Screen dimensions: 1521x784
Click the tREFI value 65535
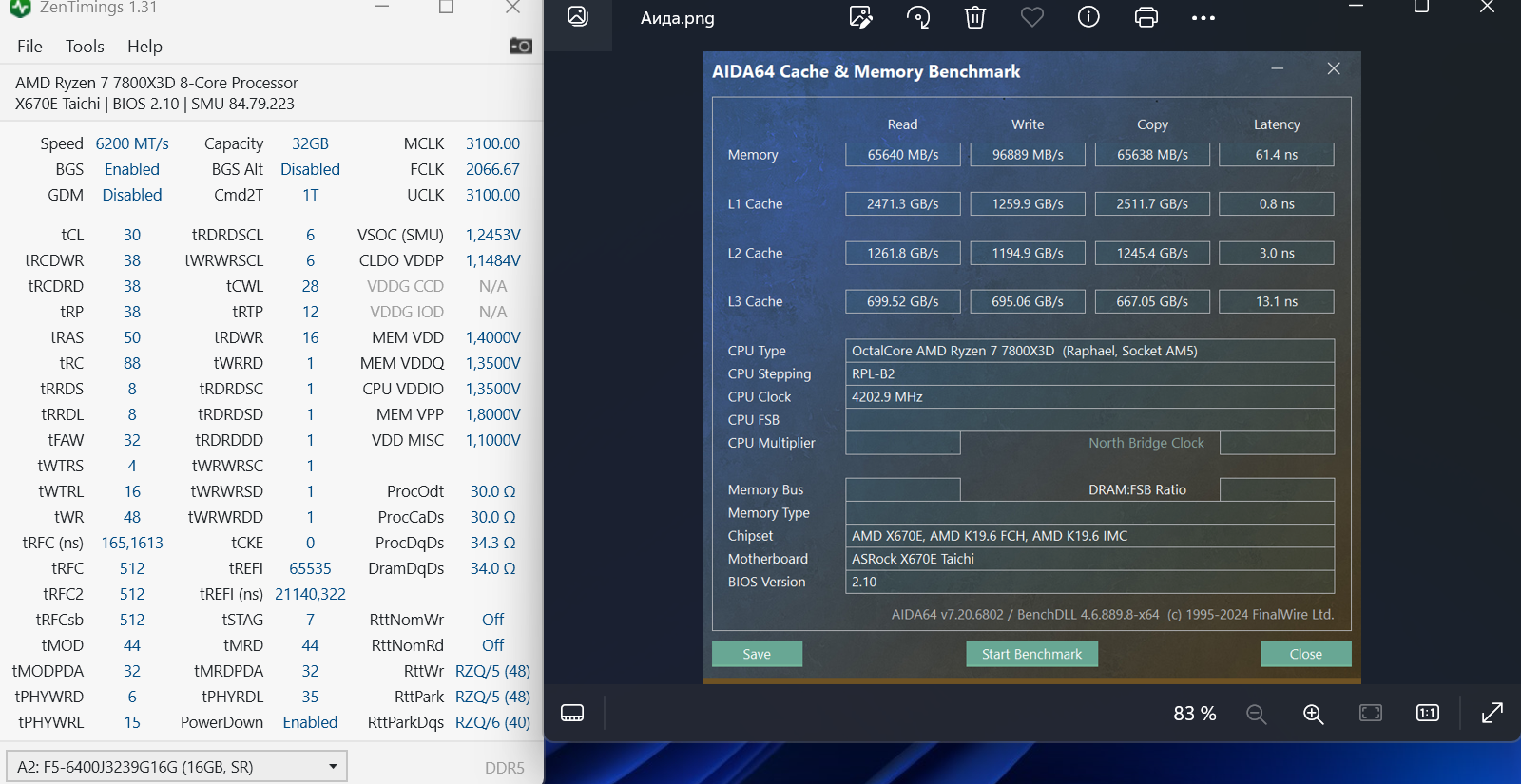pos(310,568)
